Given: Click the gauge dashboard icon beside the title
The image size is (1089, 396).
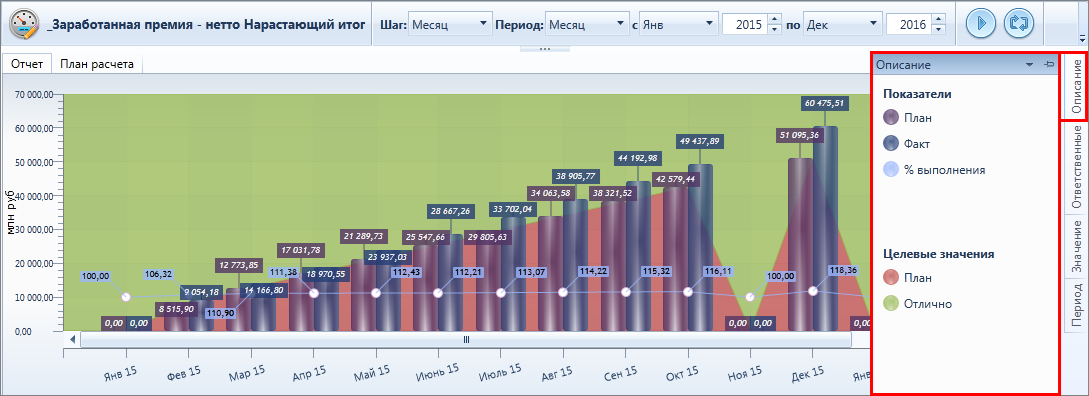Looking at the screenshot, I should coord(24,23).
